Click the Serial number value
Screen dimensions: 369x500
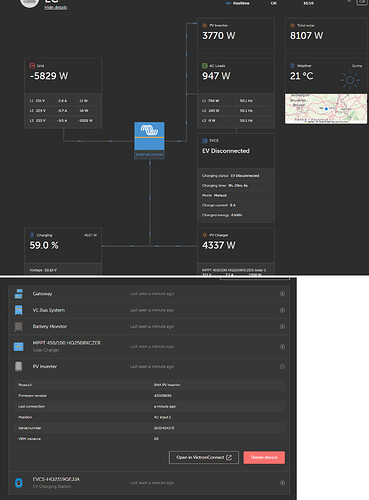coord(164,428)
